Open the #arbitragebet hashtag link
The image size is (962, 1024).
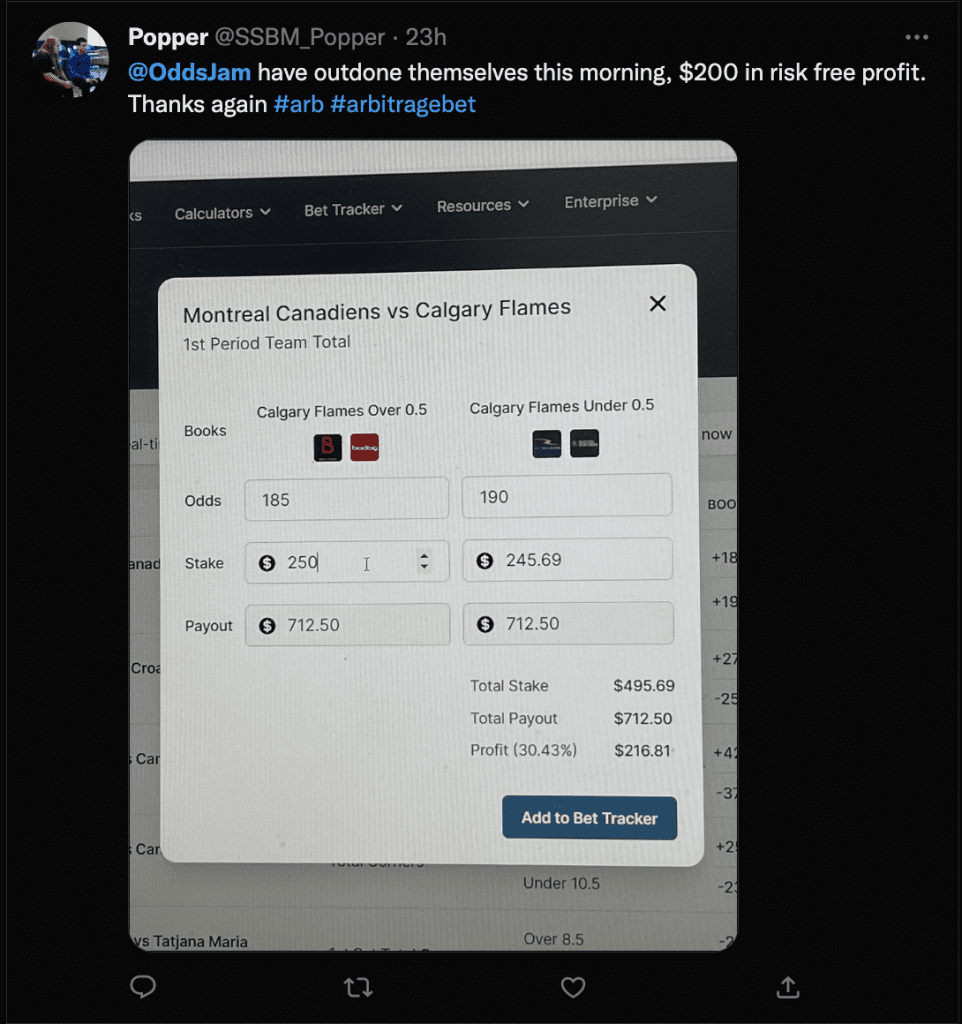403,104
